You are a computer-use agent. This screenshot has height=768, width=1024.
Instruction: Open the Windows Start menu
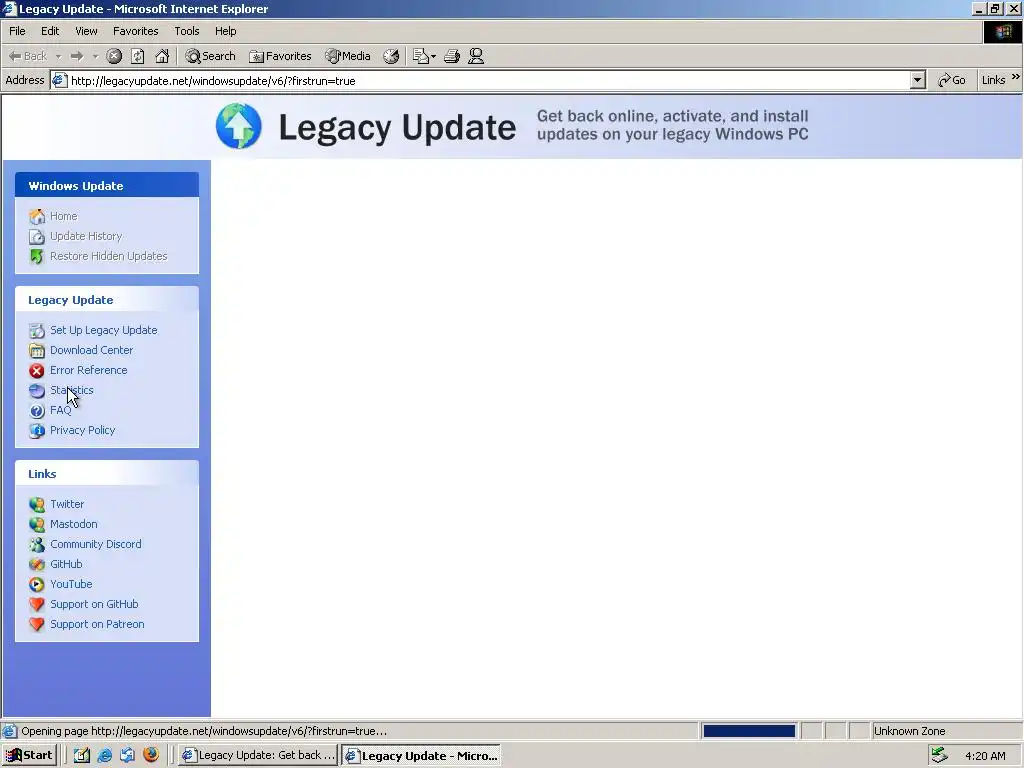(x=29, y=756)
